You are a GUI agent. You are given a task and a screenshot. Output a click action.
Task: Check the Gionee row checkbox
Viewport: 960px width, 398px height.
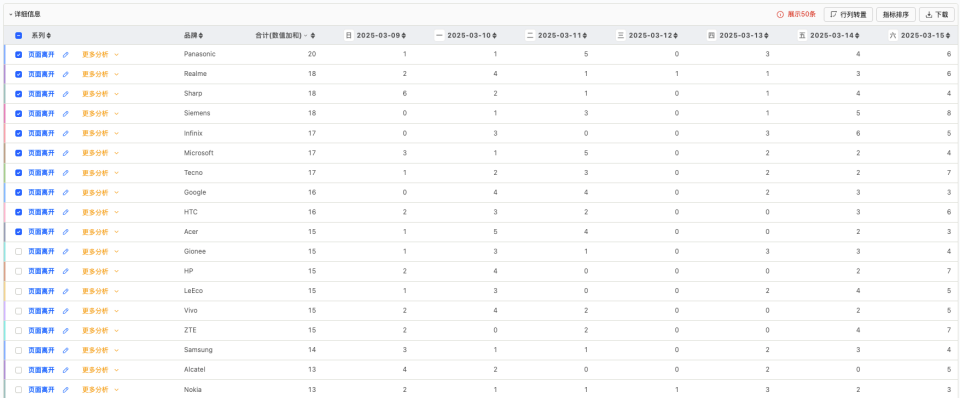[18, 252]
